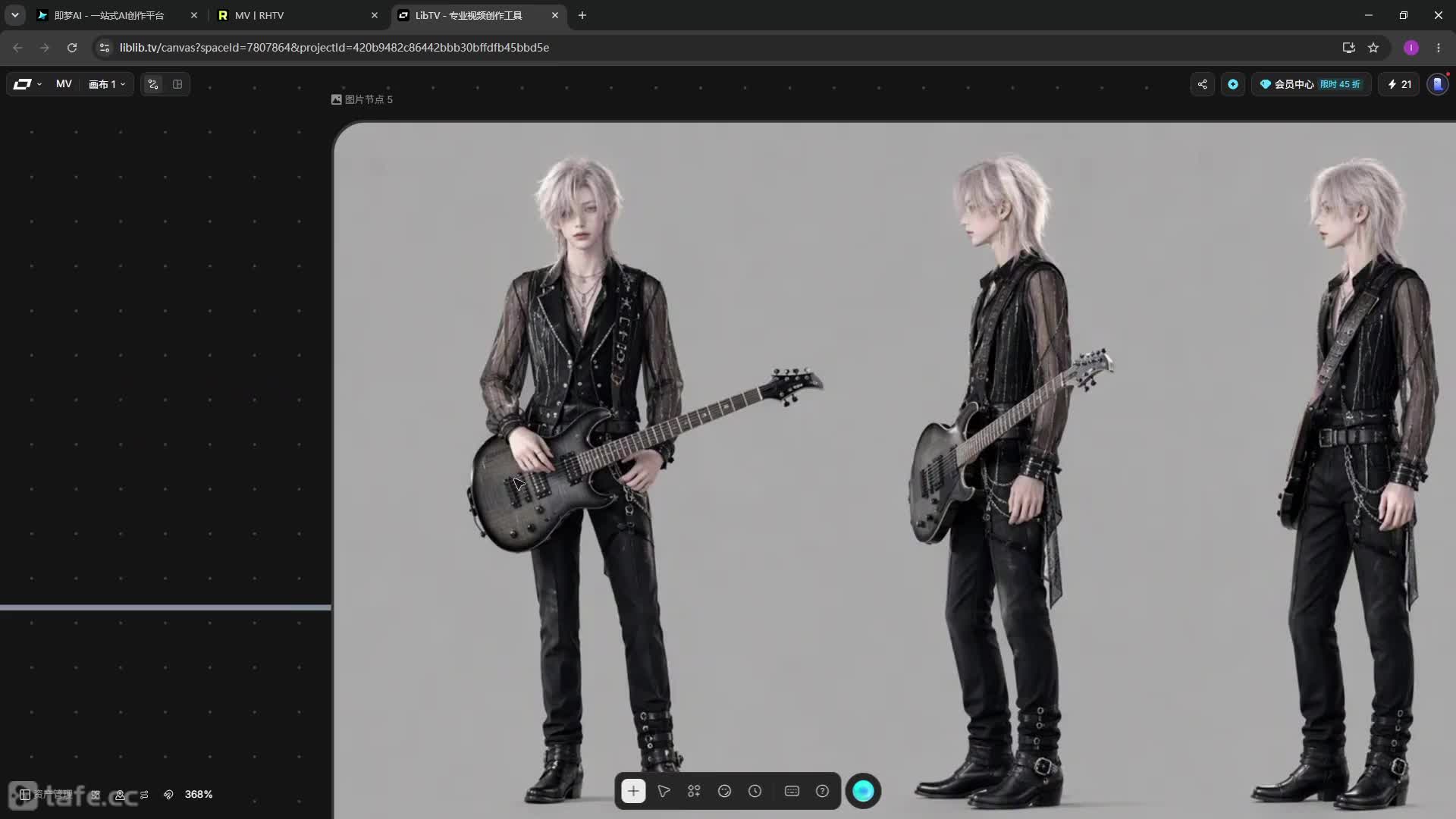Click the browser address bar URL
Viewport: 1456px width, 819px height.
point(334,47)
